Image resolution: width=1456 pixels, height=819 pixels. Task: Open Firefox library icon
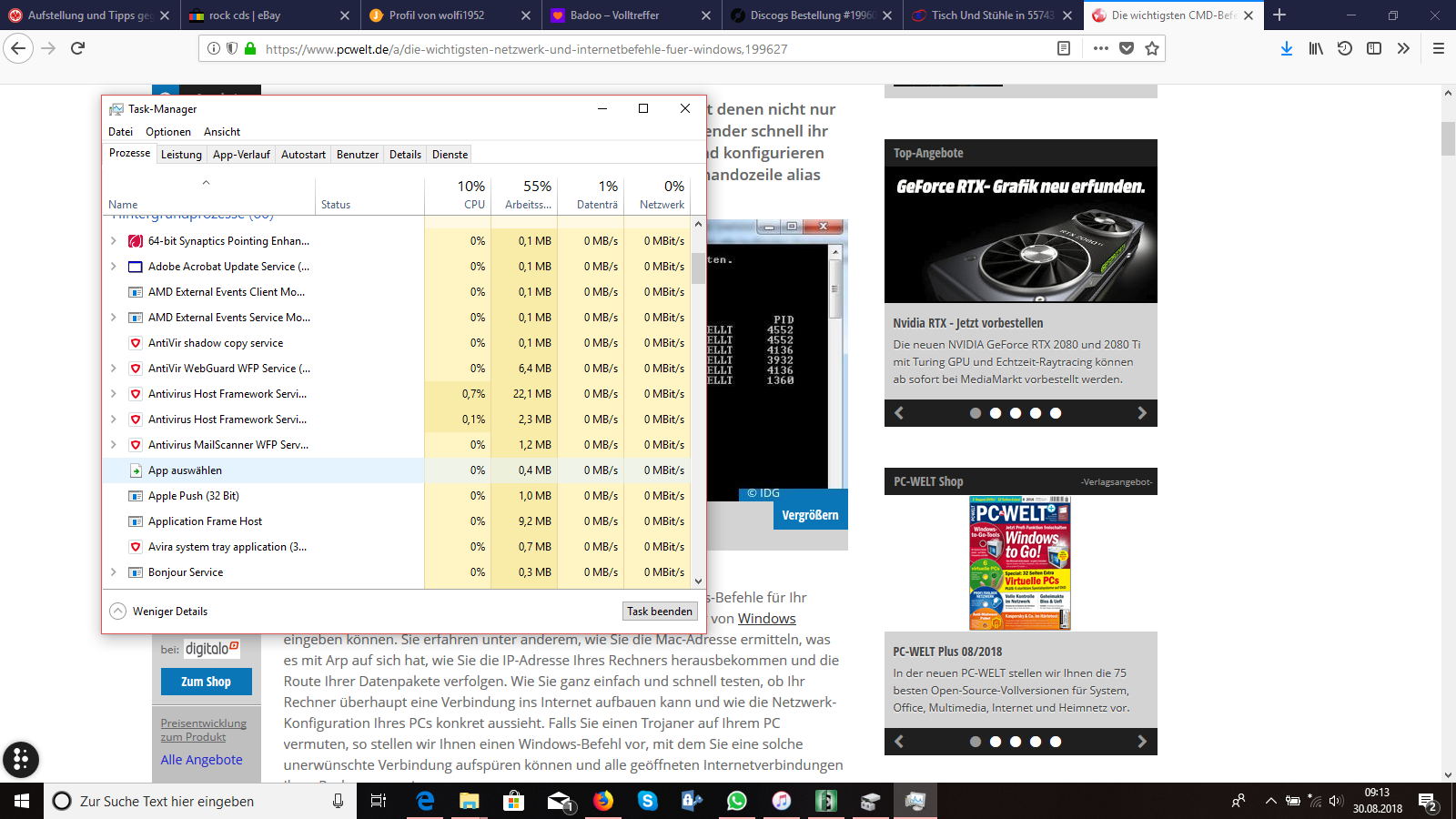[x=1316, y=48]
